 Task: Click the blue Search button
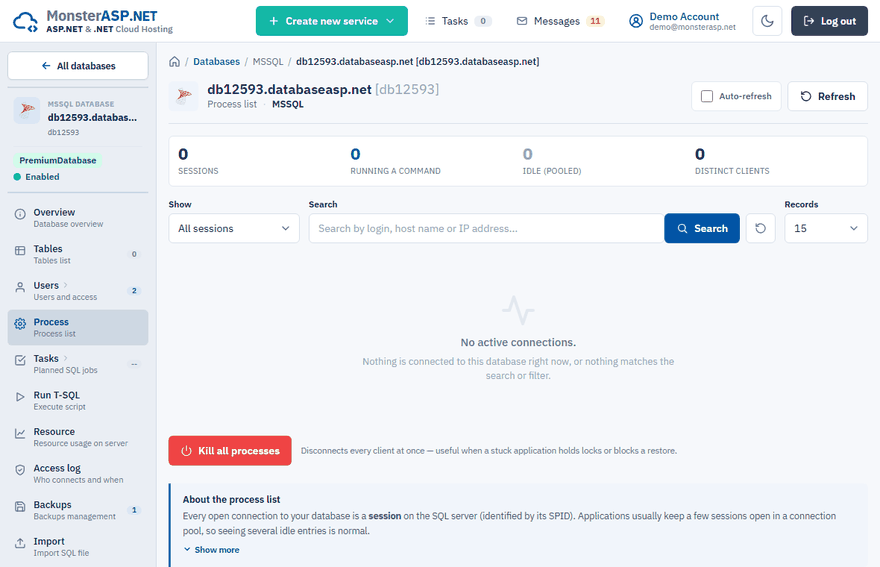(702, 228)
